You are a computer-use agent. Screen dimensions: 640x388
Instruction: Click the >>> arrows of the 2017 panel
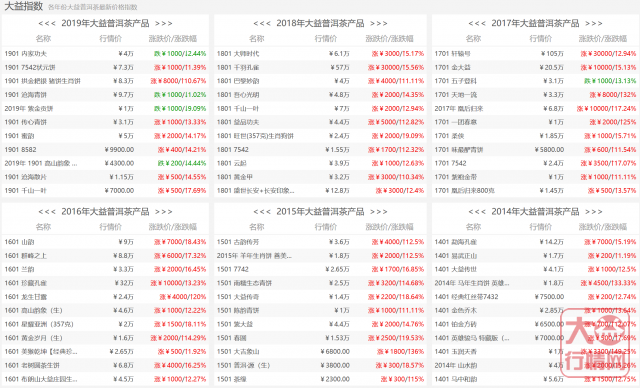(594, 24)
